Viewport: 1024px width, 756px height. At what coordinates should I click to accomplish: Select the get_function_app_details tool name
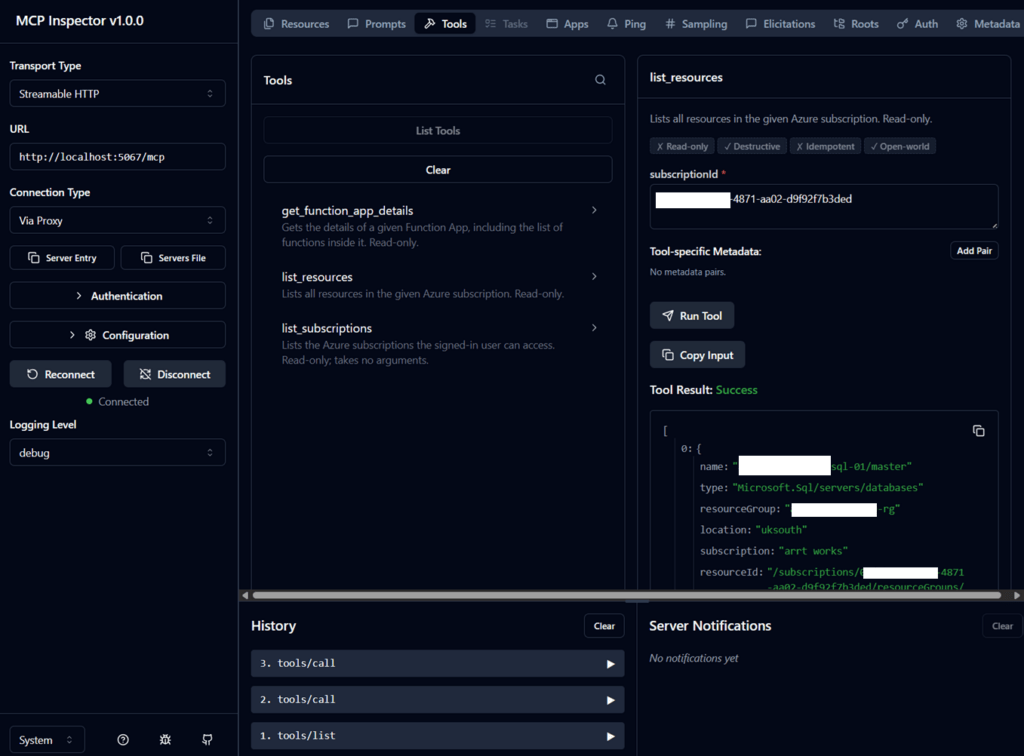click(347, 210)
